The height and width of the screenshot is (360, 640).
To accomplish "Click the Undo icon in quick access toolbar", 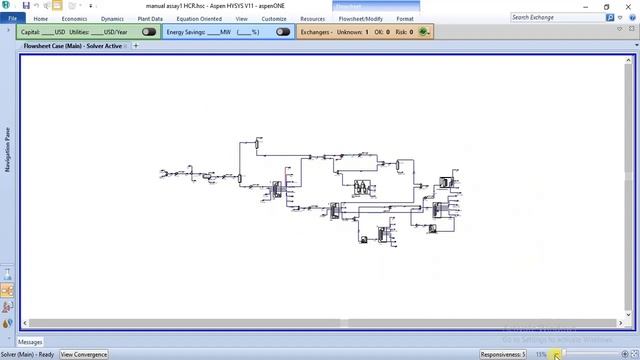I will coord(36,6).
